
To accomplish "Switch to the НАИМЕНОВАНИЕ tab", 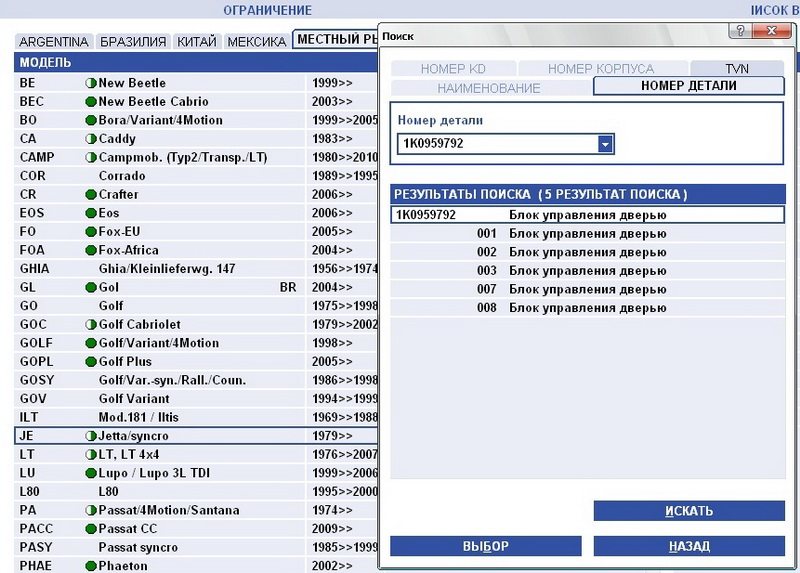I will [x=489, y=88].
